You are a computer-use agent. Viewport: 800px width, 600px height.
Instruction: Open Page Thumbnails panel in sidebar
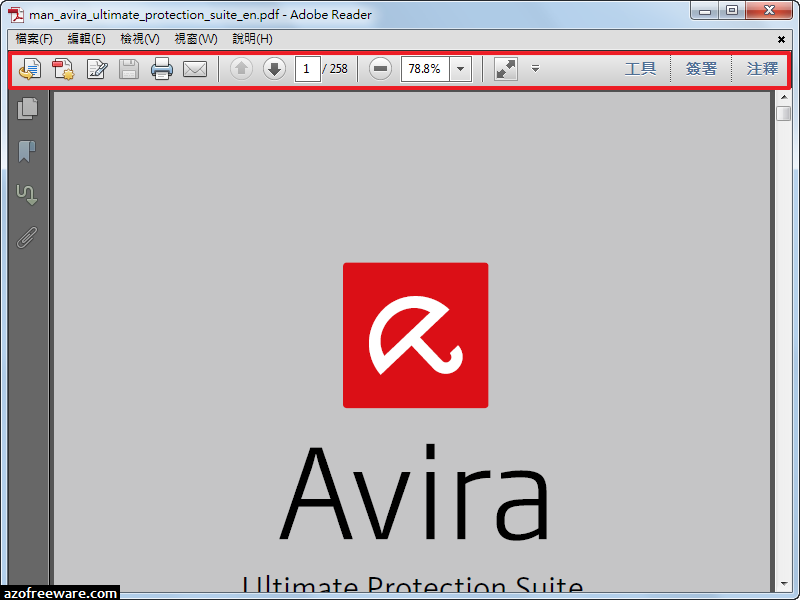point(28,109)
